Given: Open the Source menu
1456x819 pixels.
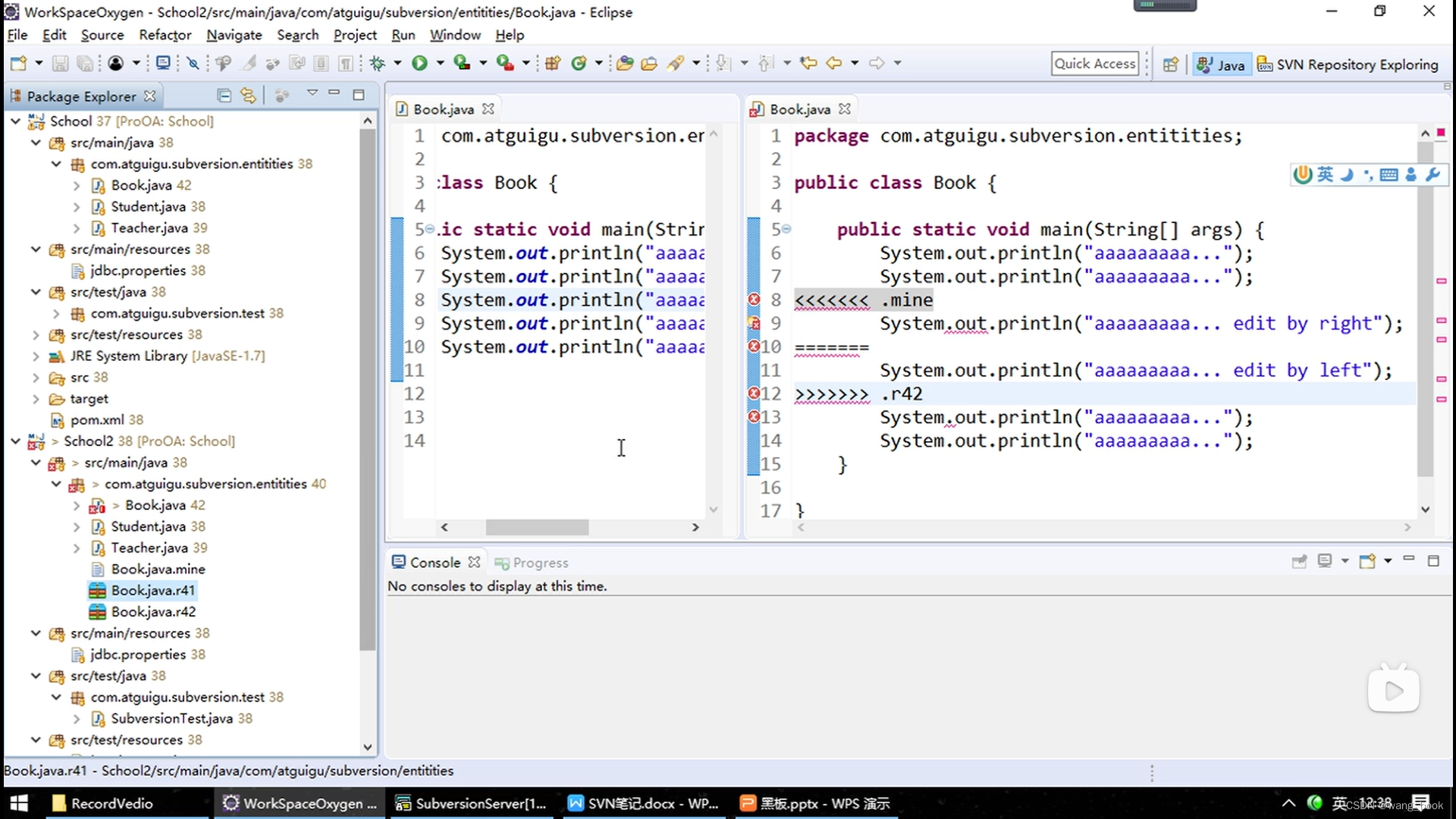Looking at the screenshot, I should click(102, 35).
